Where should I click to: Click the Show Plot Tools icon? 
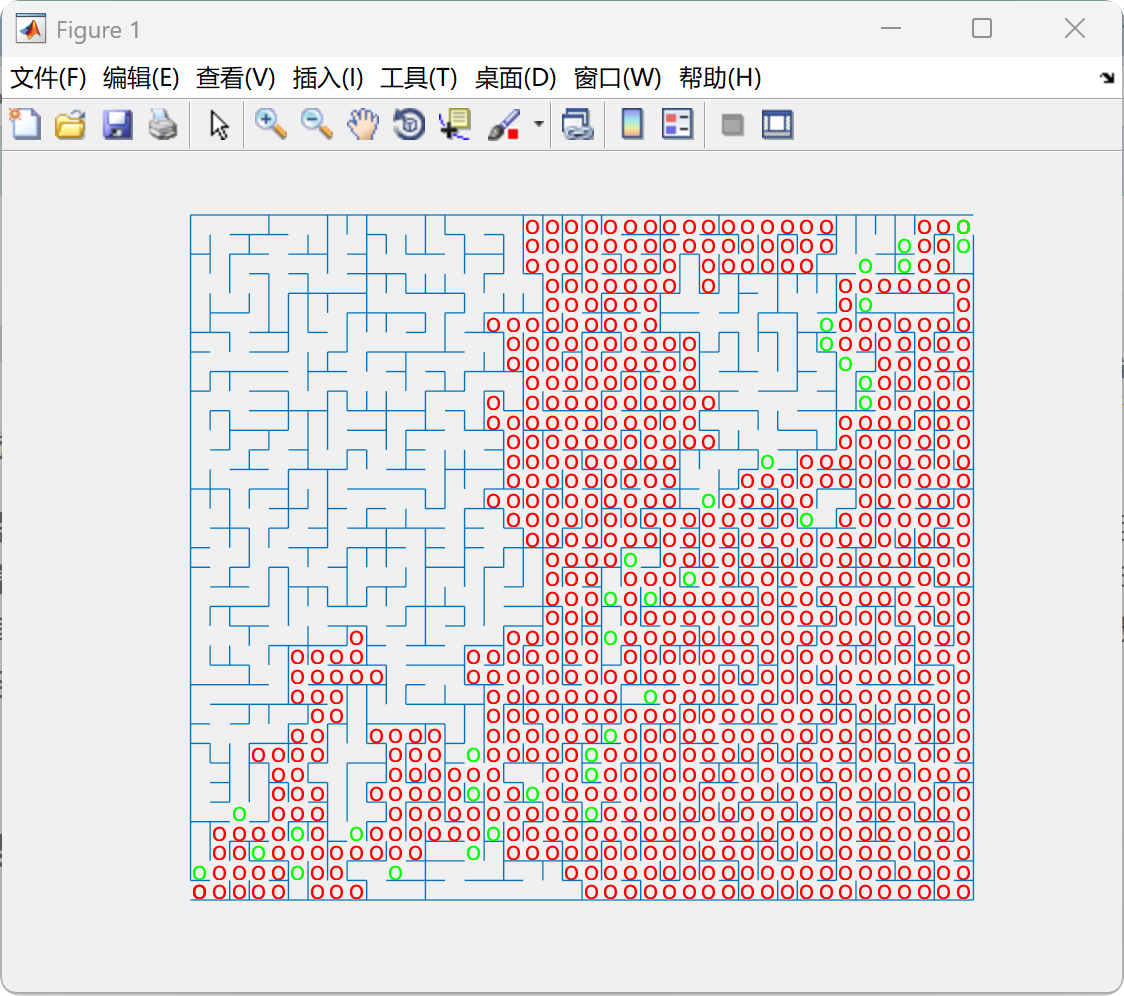click(777, 125)
